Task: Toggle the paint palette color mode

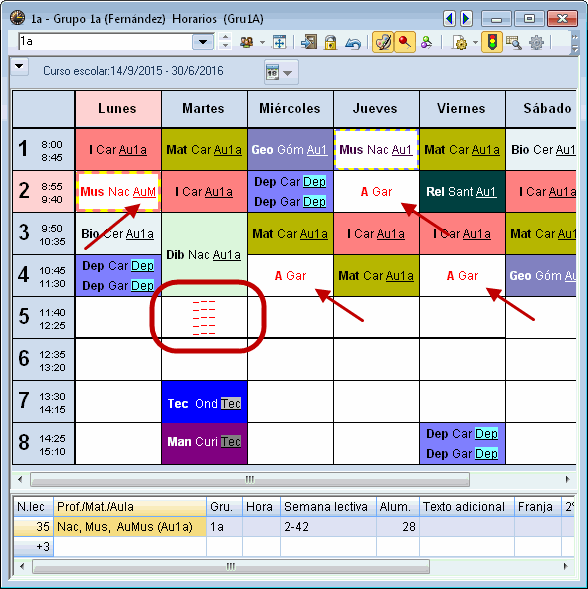Action: click(382, 42)
